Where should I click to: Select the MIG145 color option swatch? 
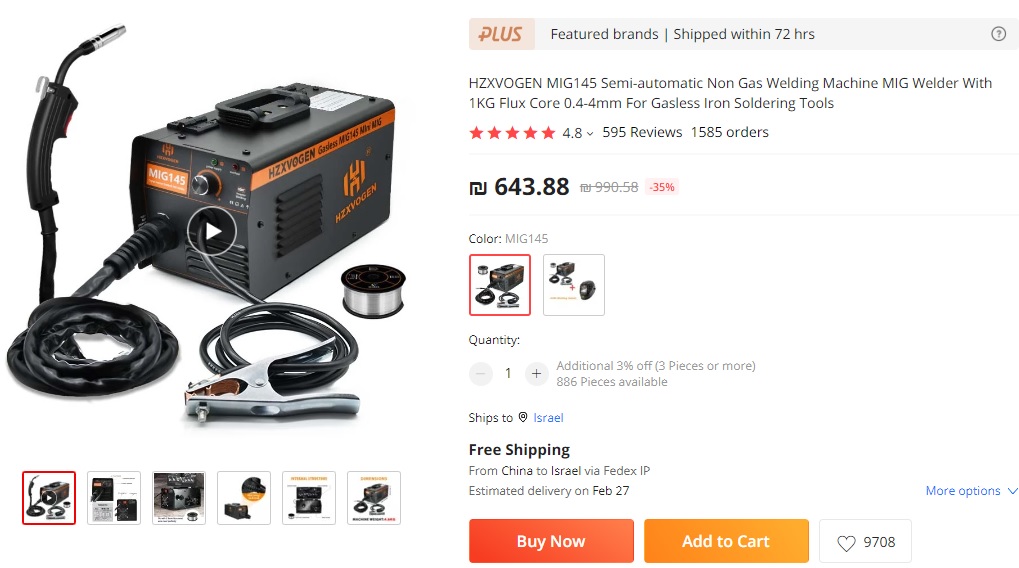500,285
